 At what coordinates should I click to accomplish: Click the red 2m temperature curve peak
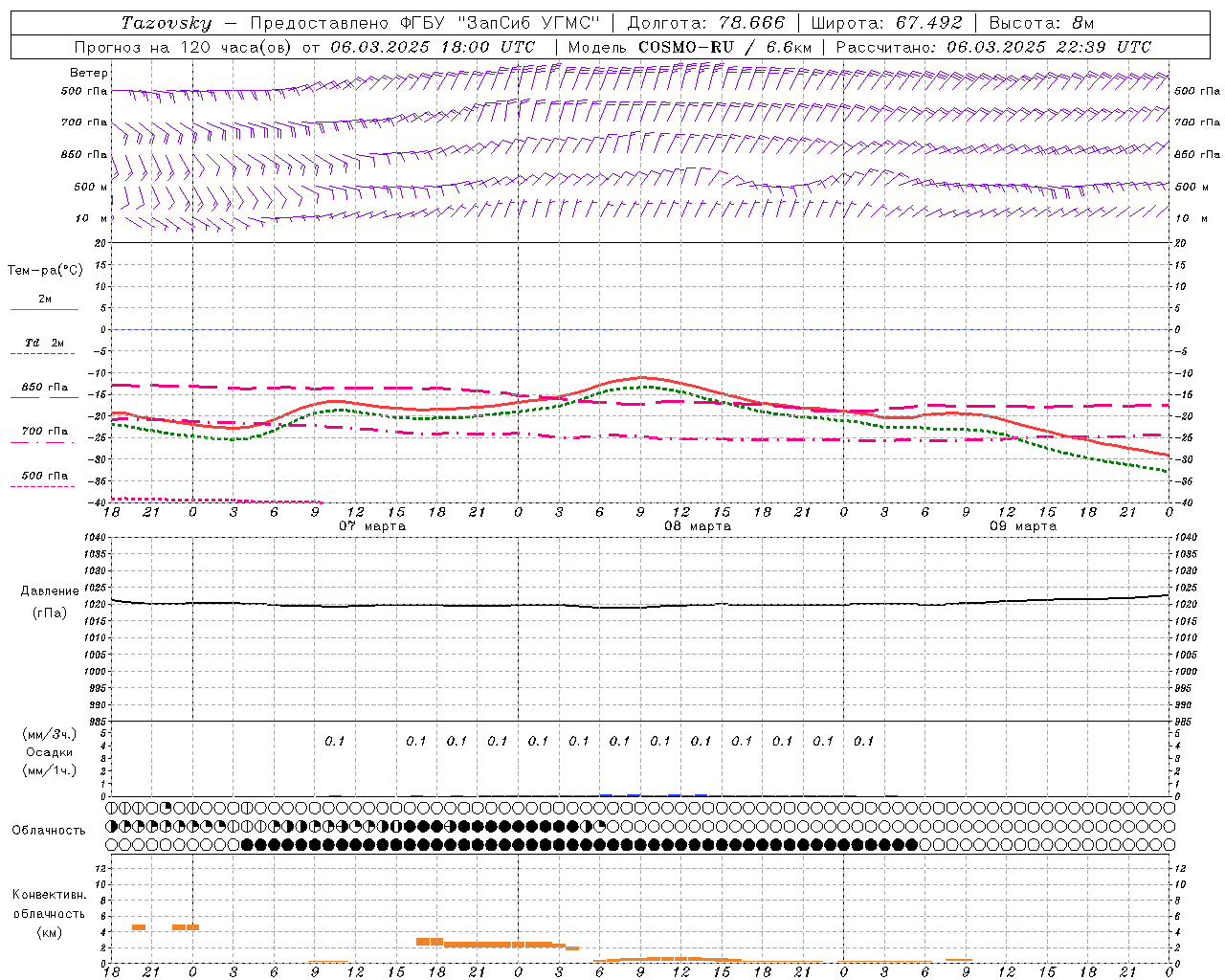[x=641, y=377]
